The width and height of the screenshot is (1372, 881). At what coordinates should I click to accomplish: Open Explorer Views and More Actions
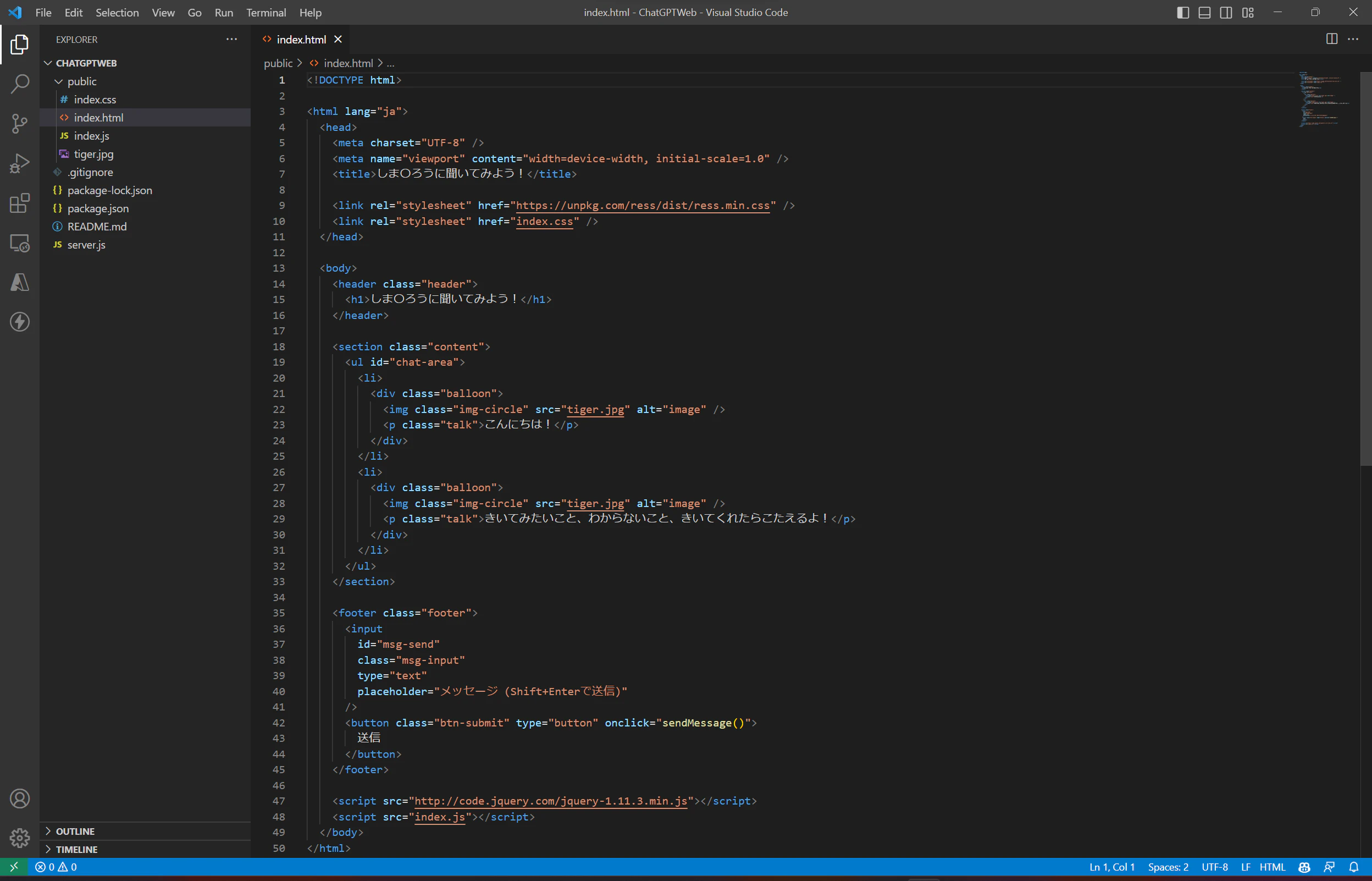click(x=231, y=39)
